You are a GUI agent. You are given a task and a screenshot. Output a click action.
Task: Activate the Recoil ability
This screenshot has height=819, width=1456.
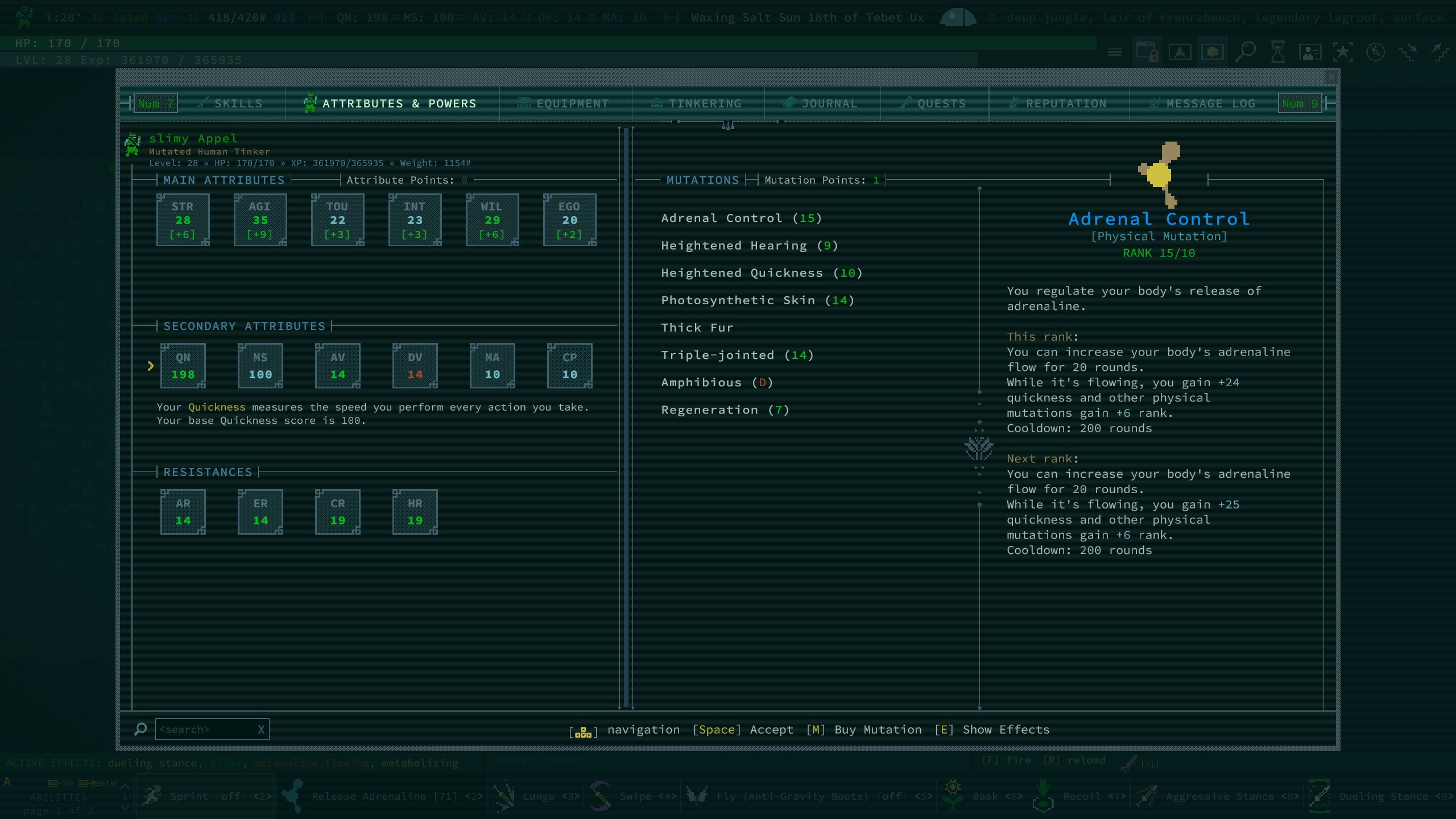tap(1078, 796)
